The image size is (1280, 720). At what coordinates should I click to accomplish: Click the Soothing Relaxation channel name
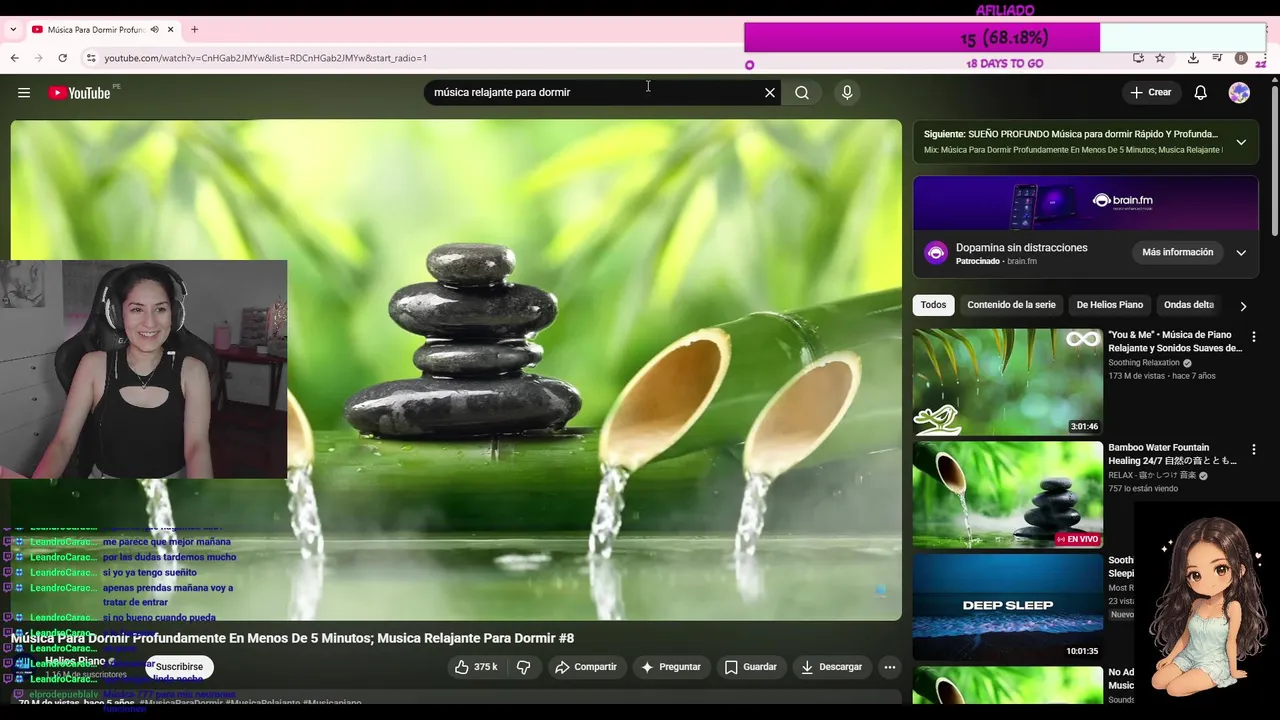pos(1143,363)
